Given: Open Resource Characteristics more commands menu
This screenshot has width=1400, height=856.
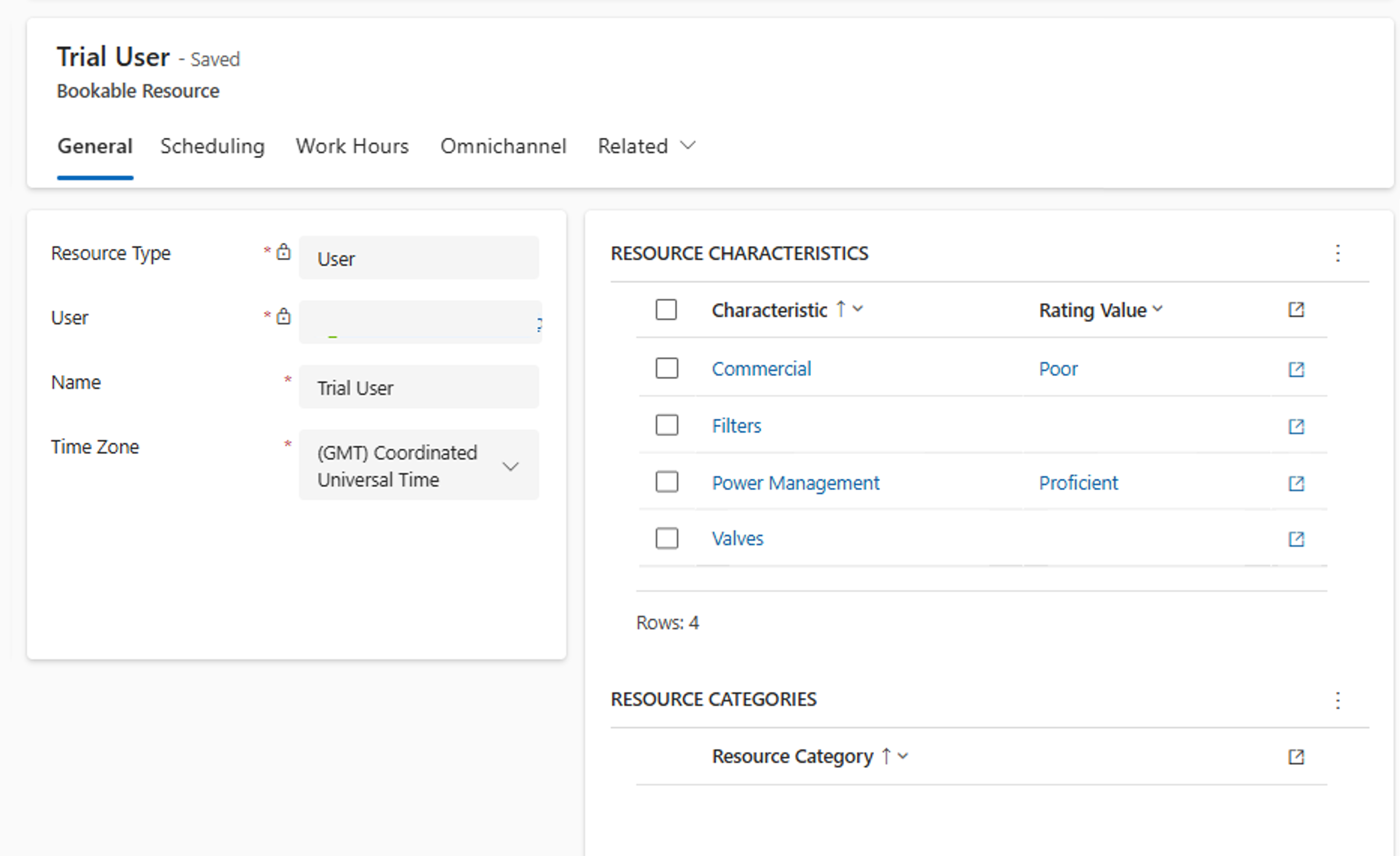Looking at the screenshot, I should click(x=1337, y=253).
